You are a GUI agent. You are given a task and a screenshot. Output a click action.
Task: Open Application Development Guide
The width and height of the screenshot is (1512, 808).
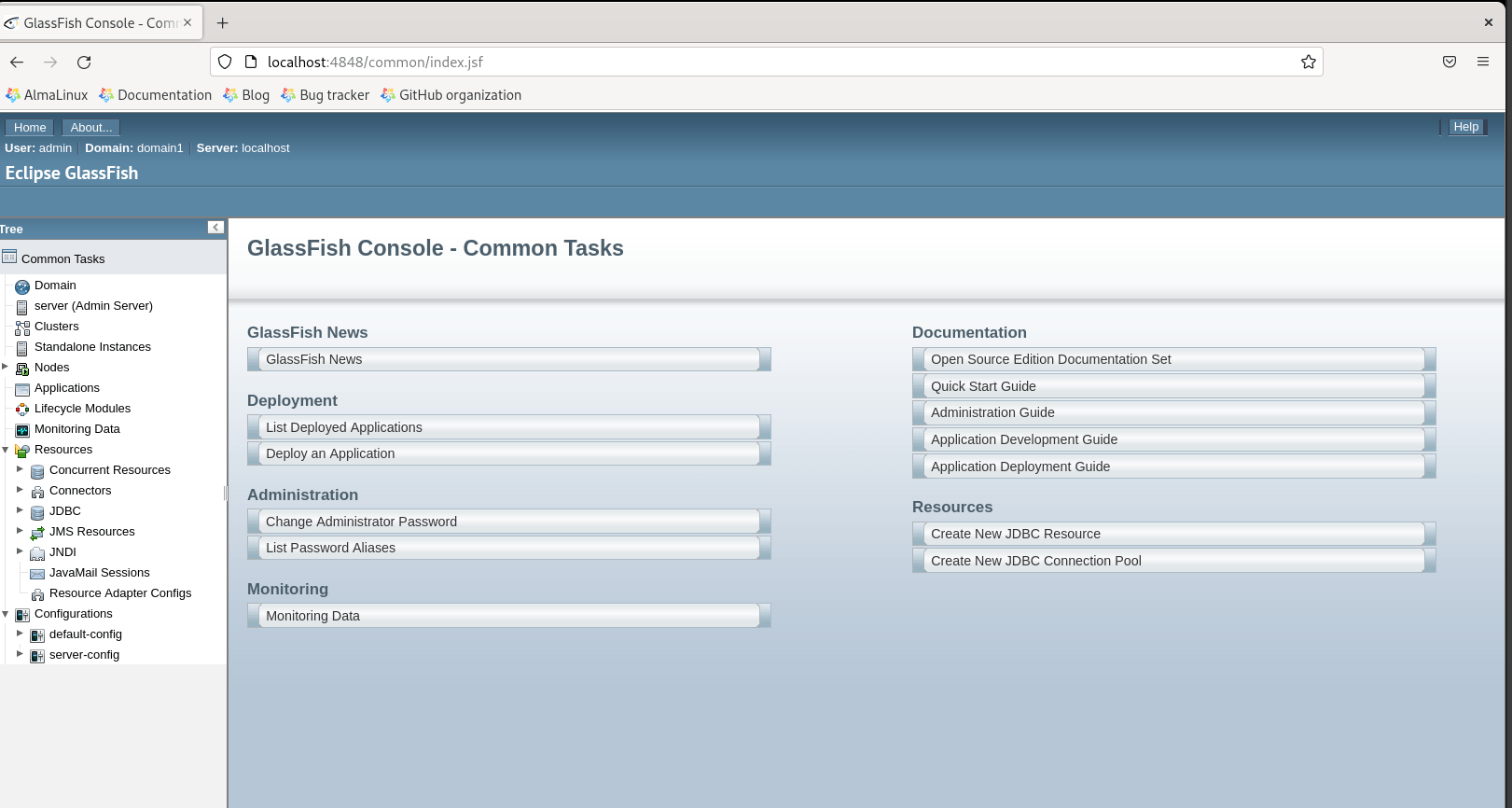(x=1173, y=439)
